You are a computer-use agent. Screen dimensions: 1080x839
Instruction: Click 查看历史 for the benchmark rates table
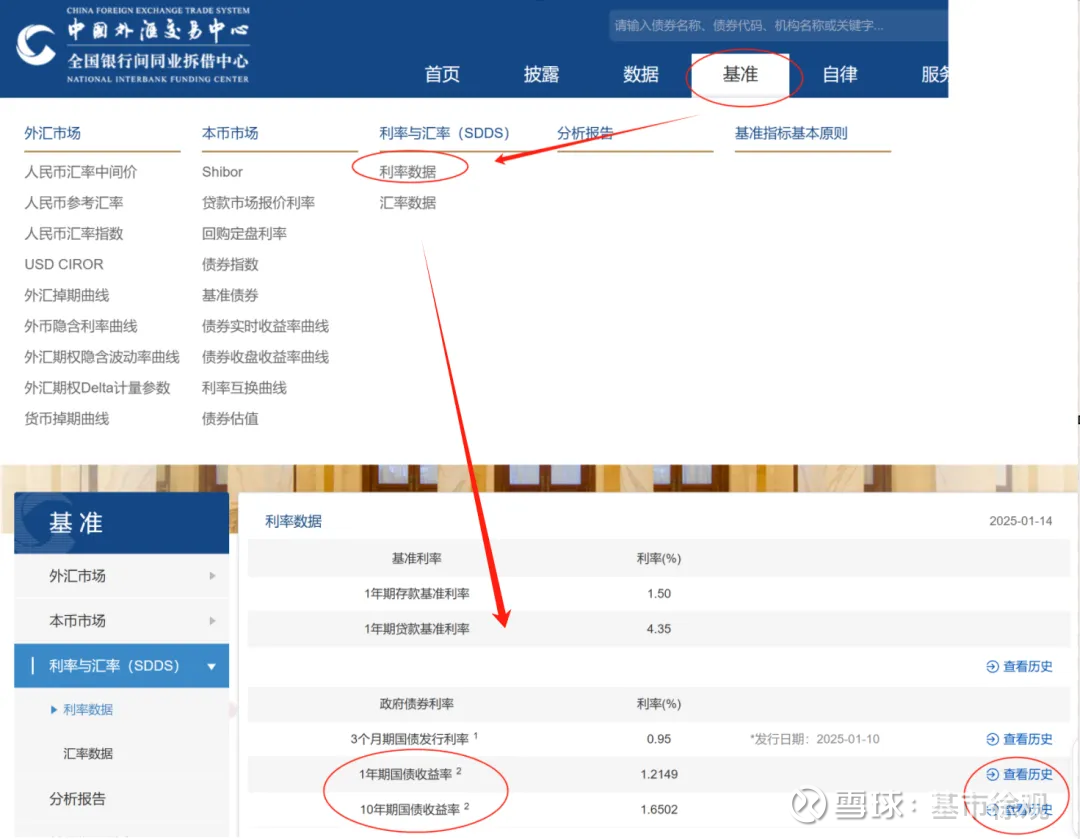pyautogui.click(x=1019, y=666)
